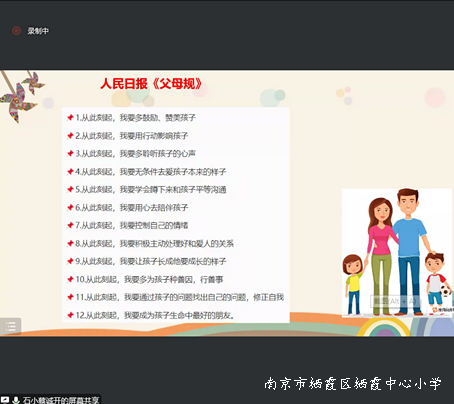Click the red pushpin beside item 6
Image resolution: width=454 pixels, height=404 pixels.
tap(70, 208)
